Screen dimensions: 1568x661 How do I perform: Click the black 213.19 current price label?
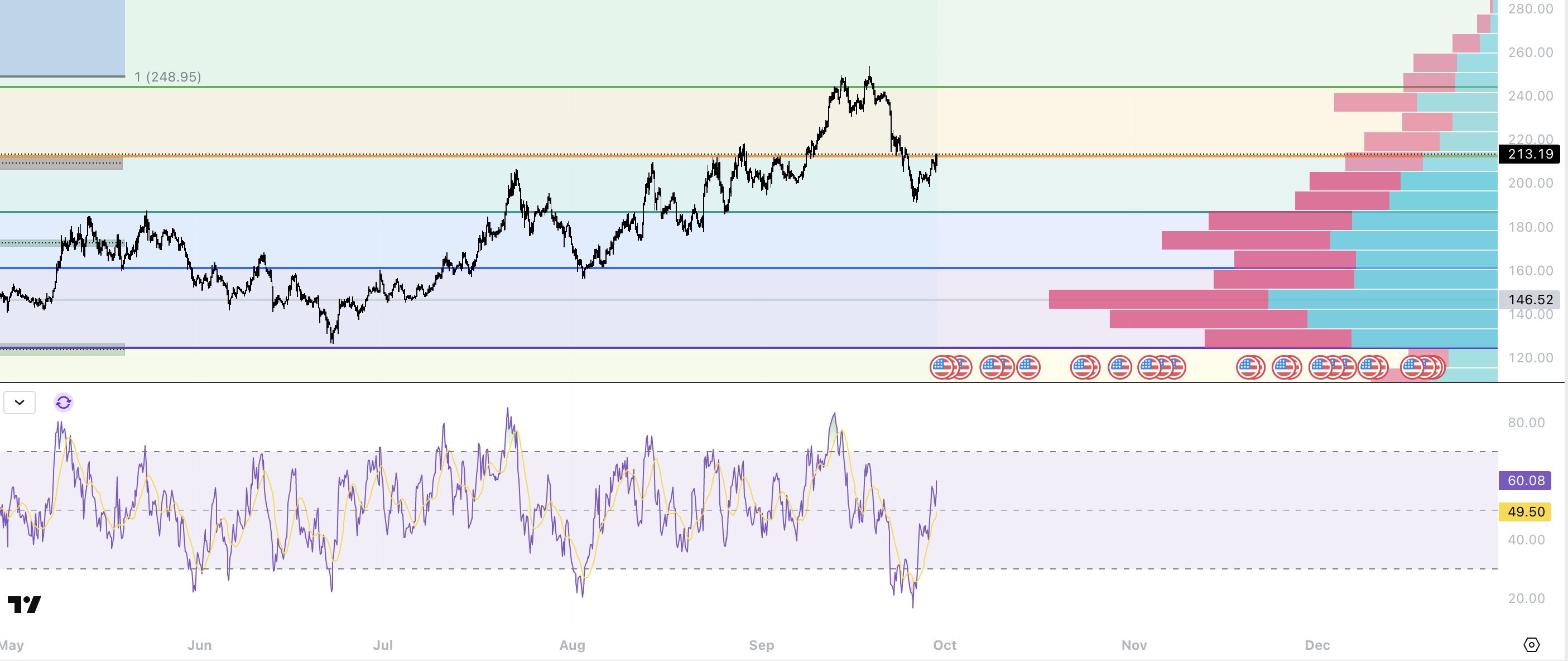pyautogui.click(x=1529, y=154)
